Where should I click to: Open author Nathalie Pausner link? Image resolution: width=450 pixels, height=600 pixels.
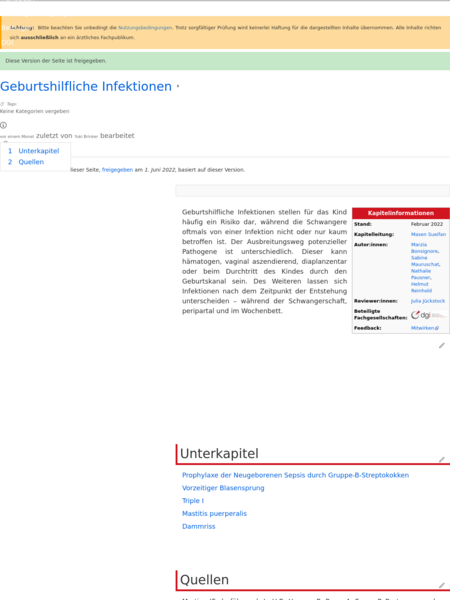421,274
